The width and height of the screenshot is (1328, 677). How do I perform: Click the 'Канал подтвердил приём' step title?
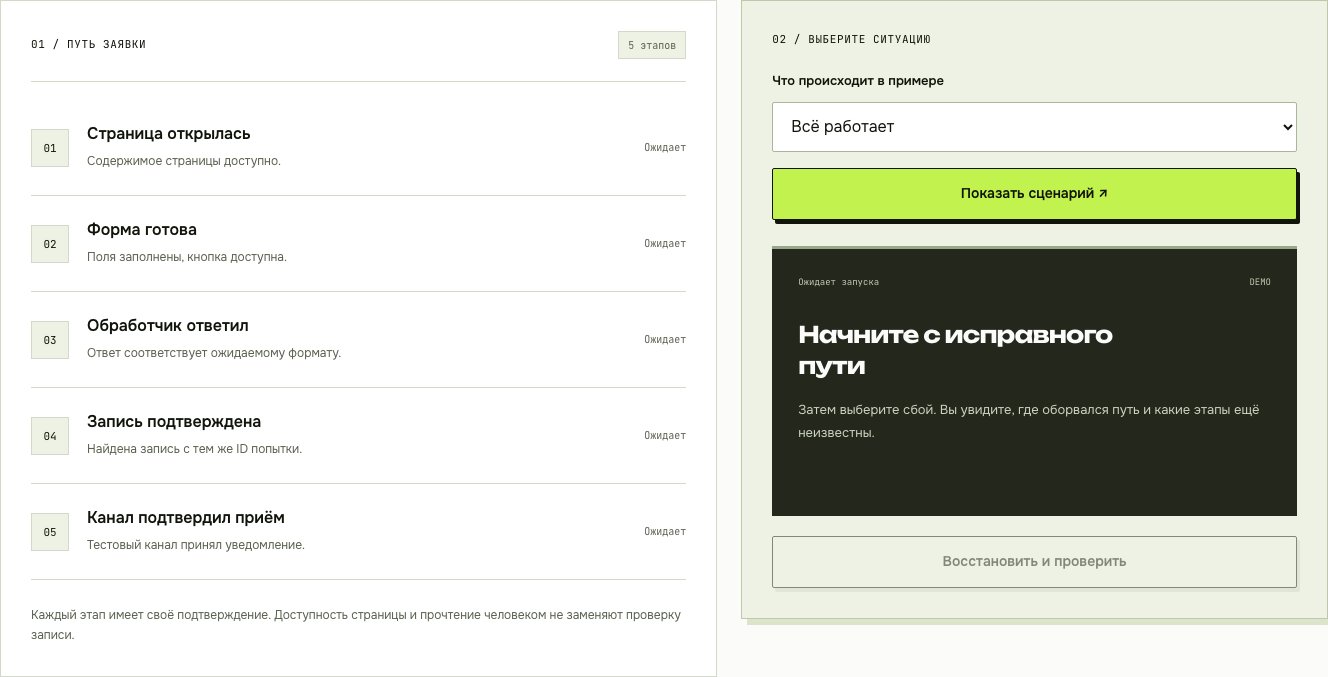(186, 518)
